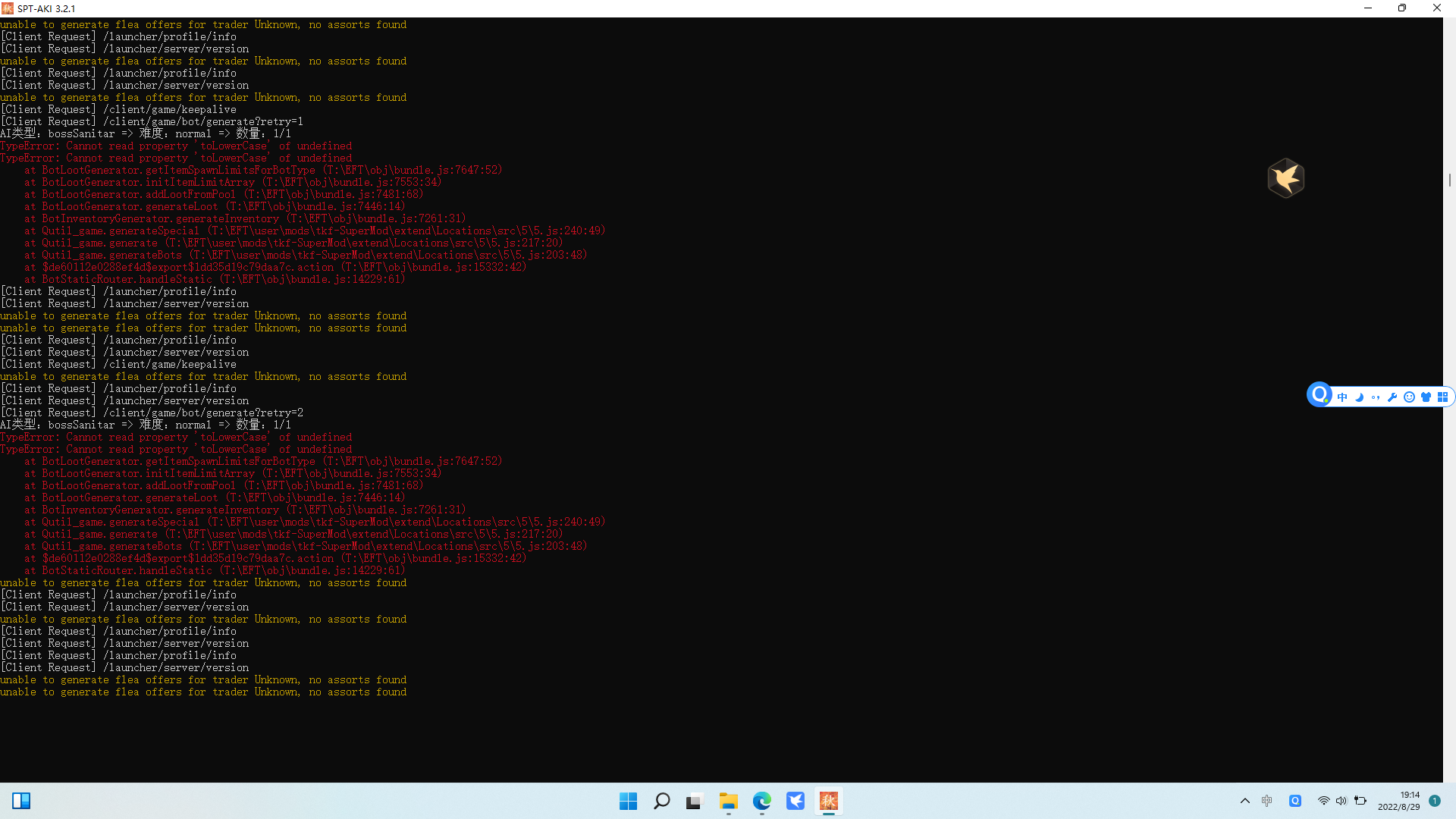Open Windows Start menu
Screen dimensions: 1456x819
628,801
